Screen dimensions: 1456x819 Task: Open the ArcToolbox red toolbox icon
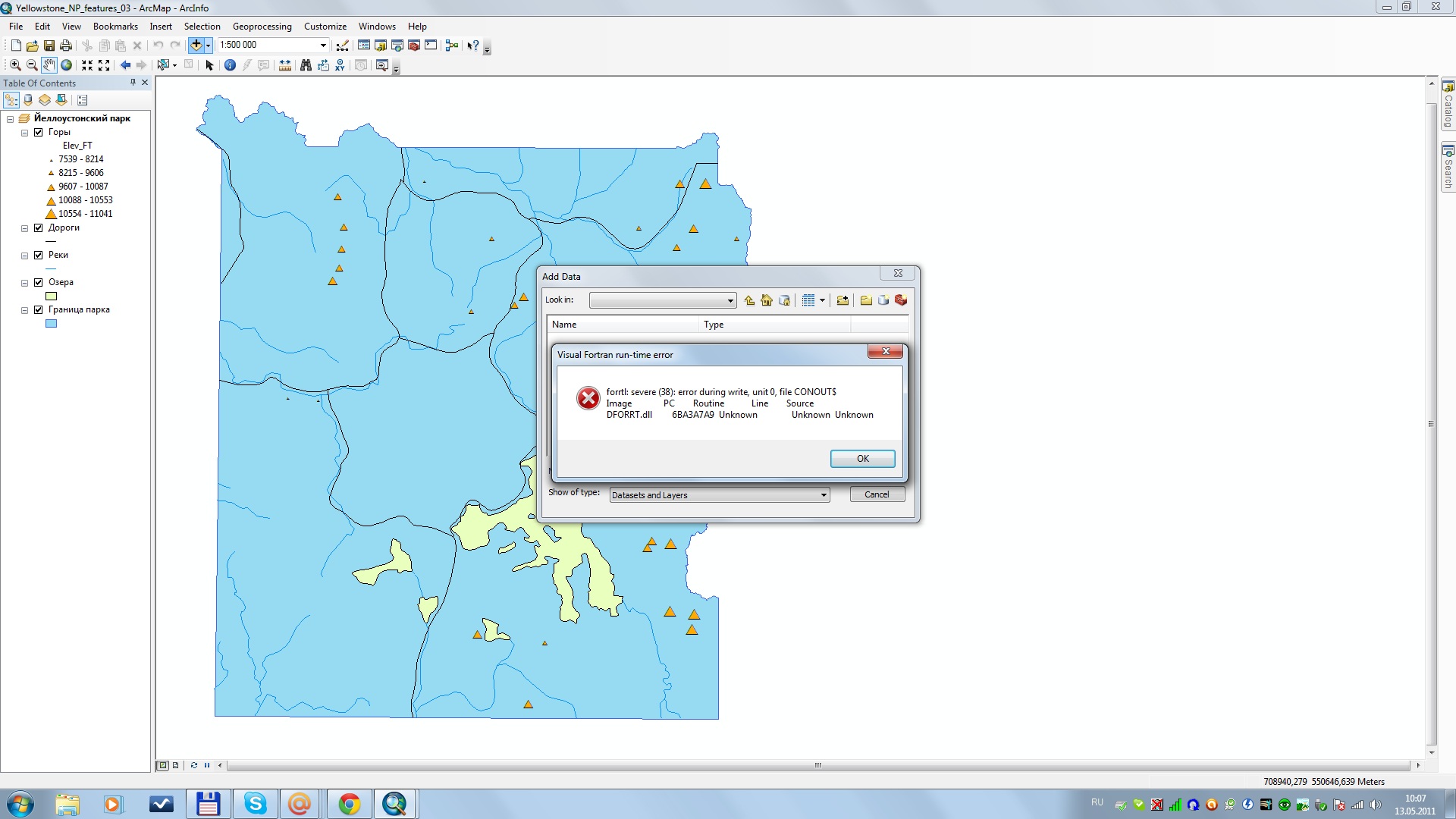click(414, 45)
